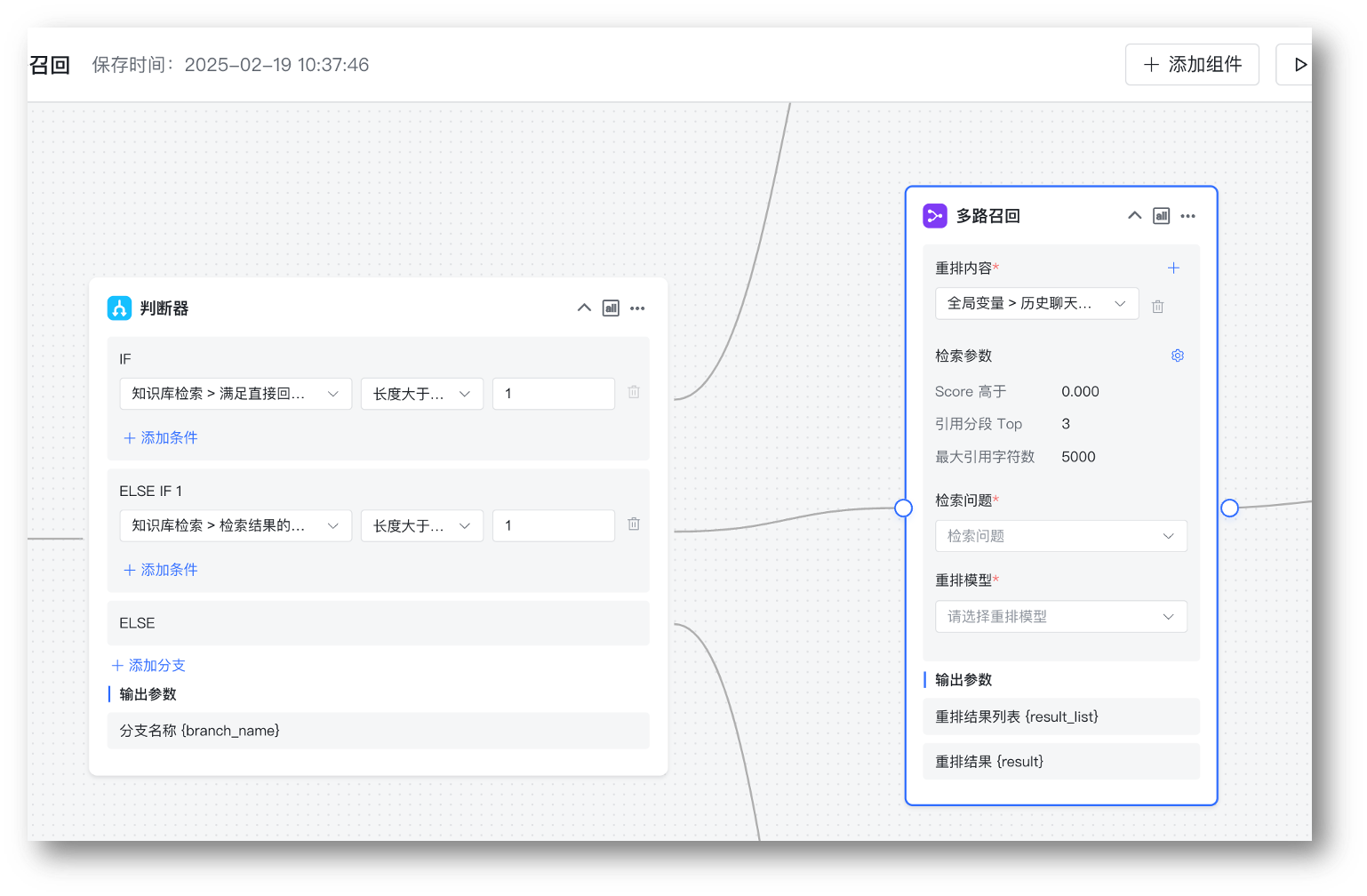Click 添加条件 link under IF
The height and width of the screenshot is (896, 1367).
coord(159,437)
